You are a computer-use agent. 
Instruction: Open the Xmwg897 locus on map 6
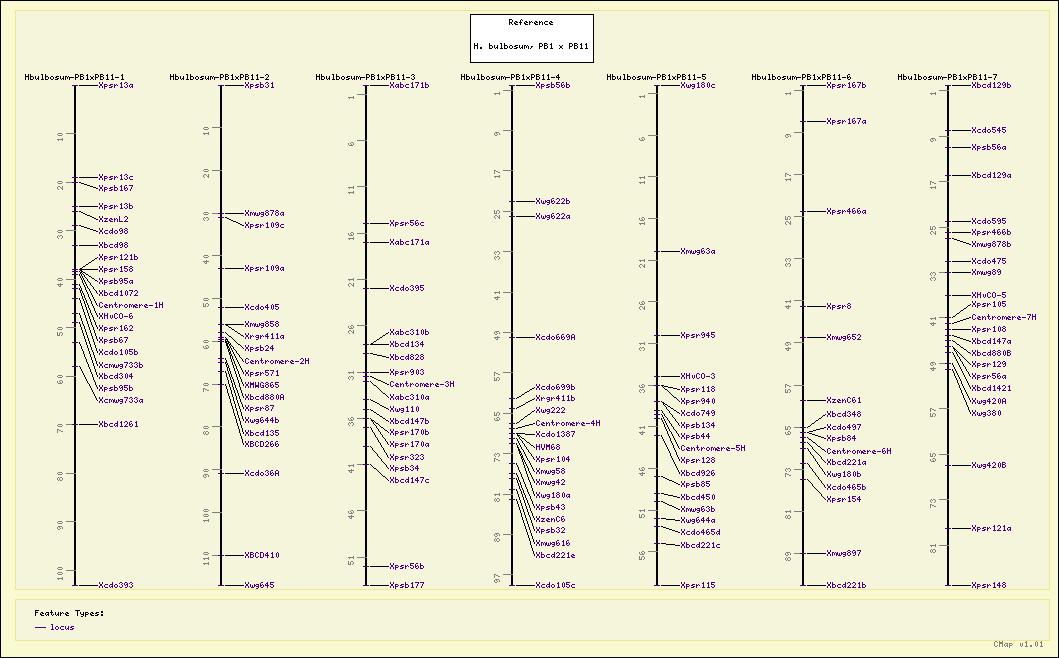pos(843,553)
